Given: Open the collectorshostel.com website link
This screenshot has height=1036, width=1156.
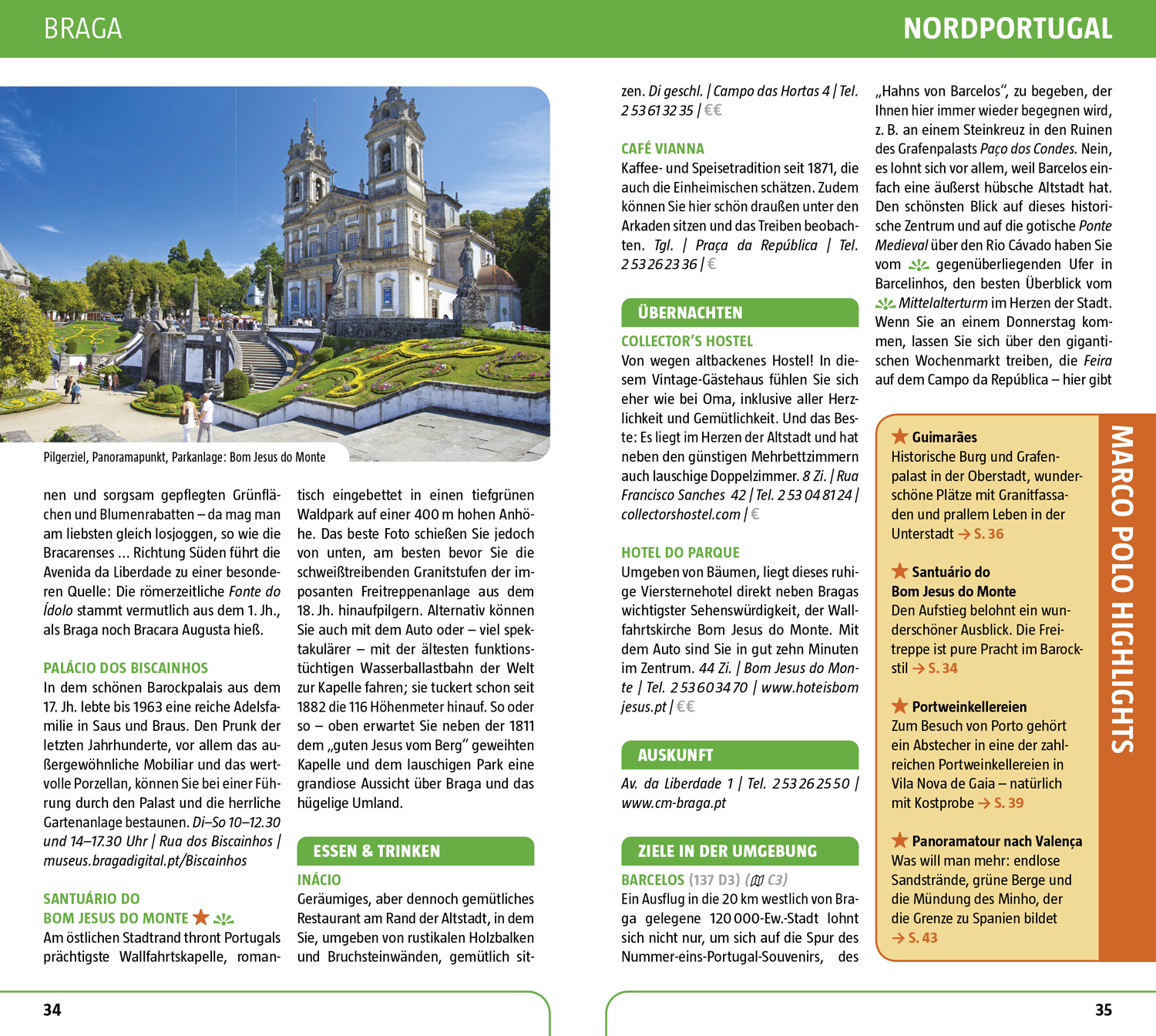Looking at the screenshot, I should pos(680,514).
